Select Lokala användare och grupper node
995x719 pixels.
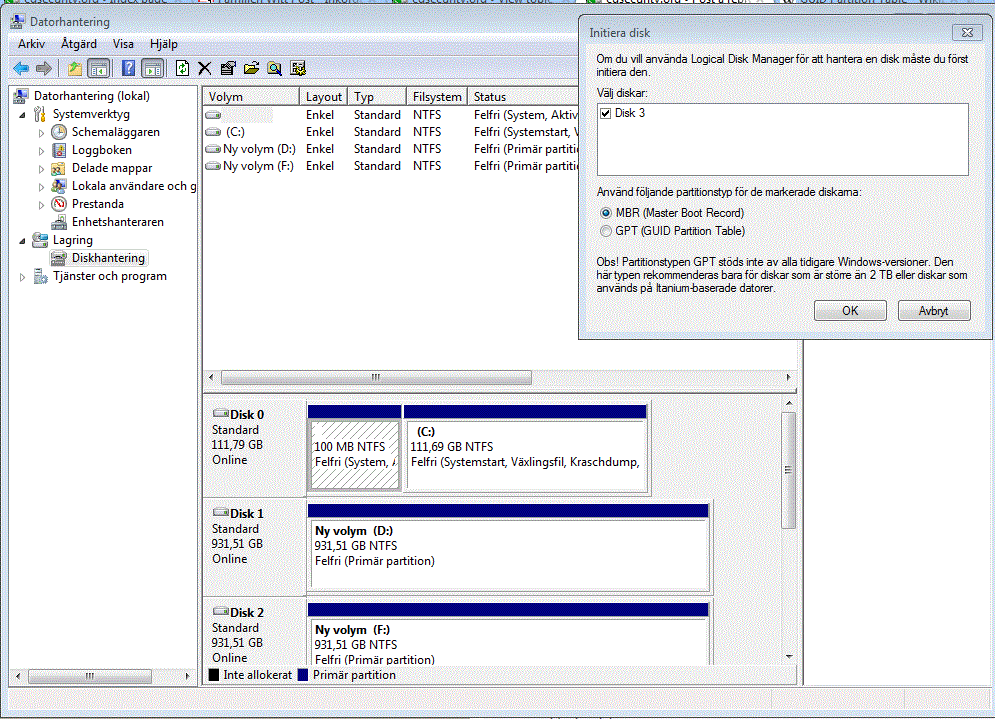[134, 186]
